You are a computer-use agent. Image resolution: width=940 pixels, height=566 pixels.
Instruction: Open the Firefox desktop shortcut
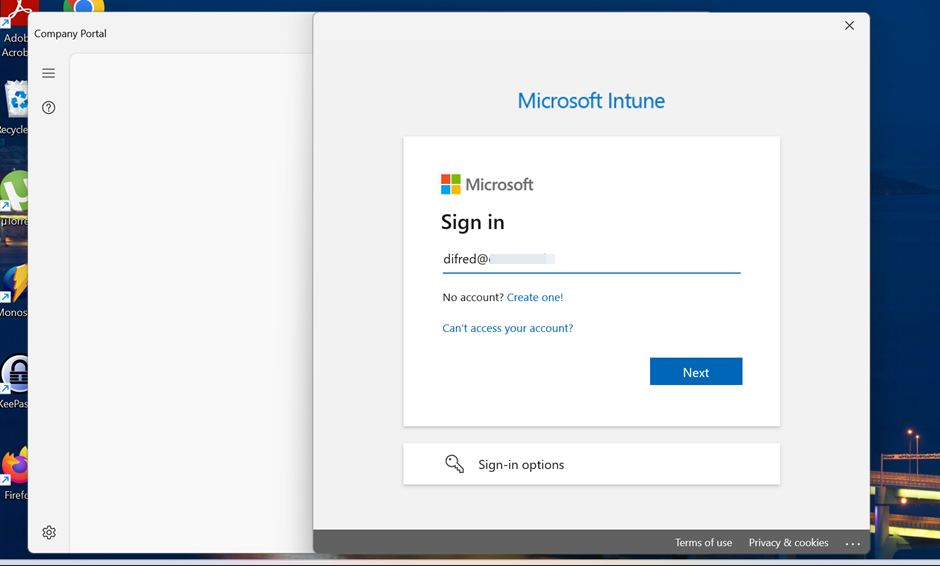[x=14, y=468]
